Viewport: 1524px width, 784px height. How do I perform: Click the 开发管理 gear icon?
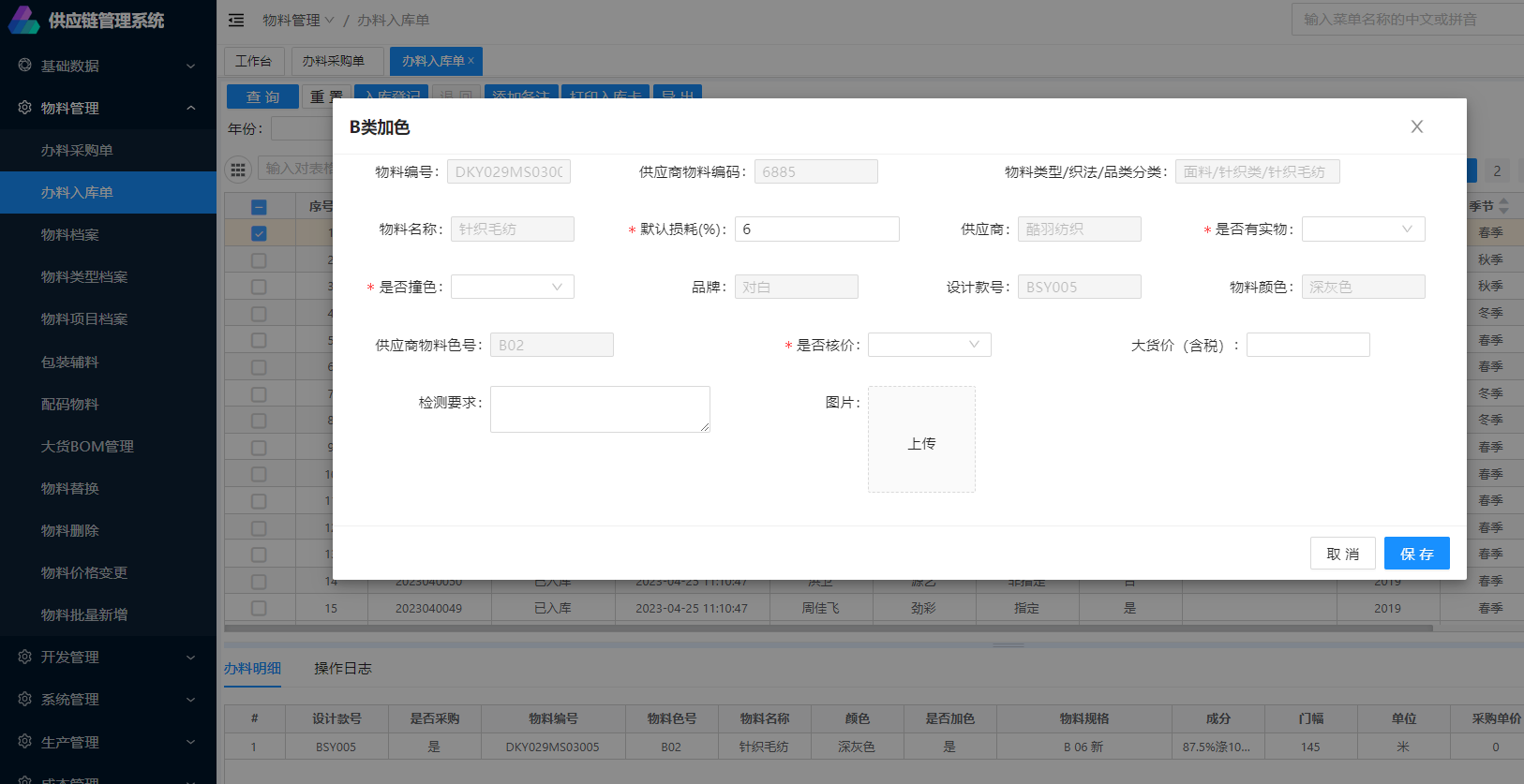pos(24,657)
